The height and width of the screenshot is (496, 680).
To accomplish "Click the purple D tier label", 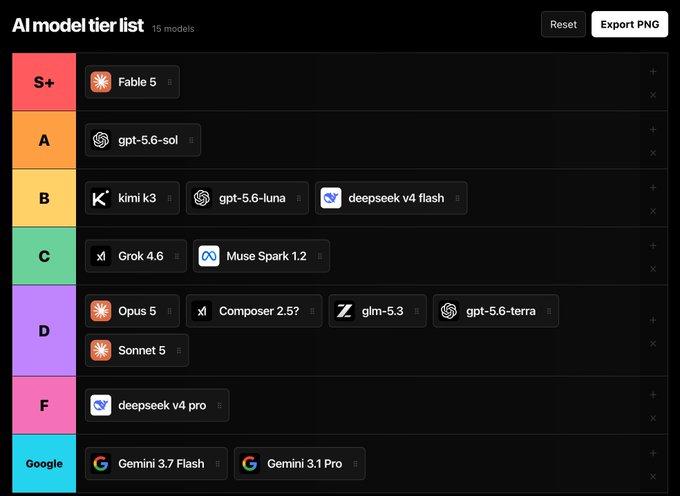I will pos(44,331).
